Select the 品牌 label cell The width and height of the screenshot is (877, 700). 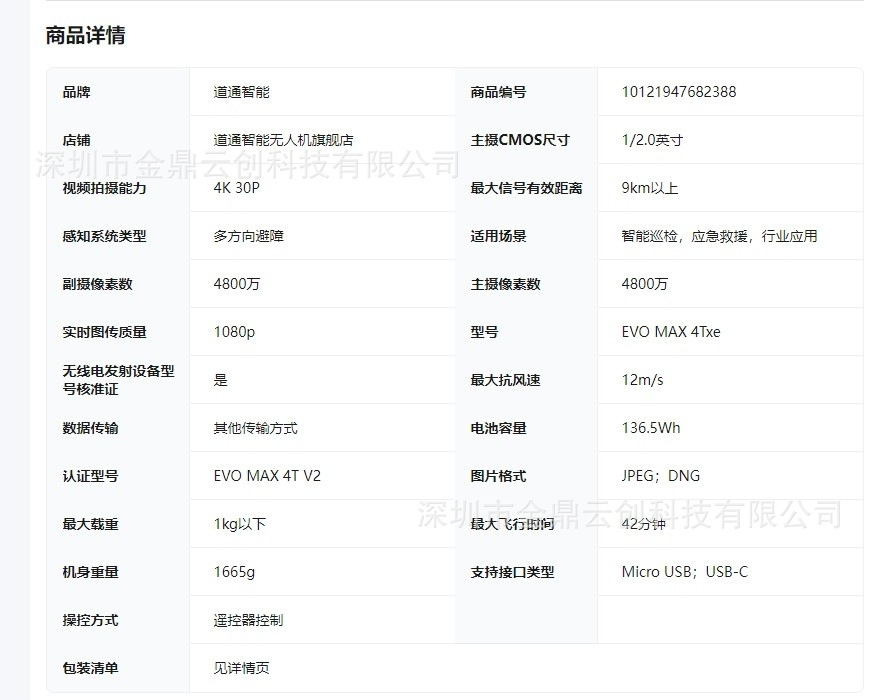click(77, 92)
